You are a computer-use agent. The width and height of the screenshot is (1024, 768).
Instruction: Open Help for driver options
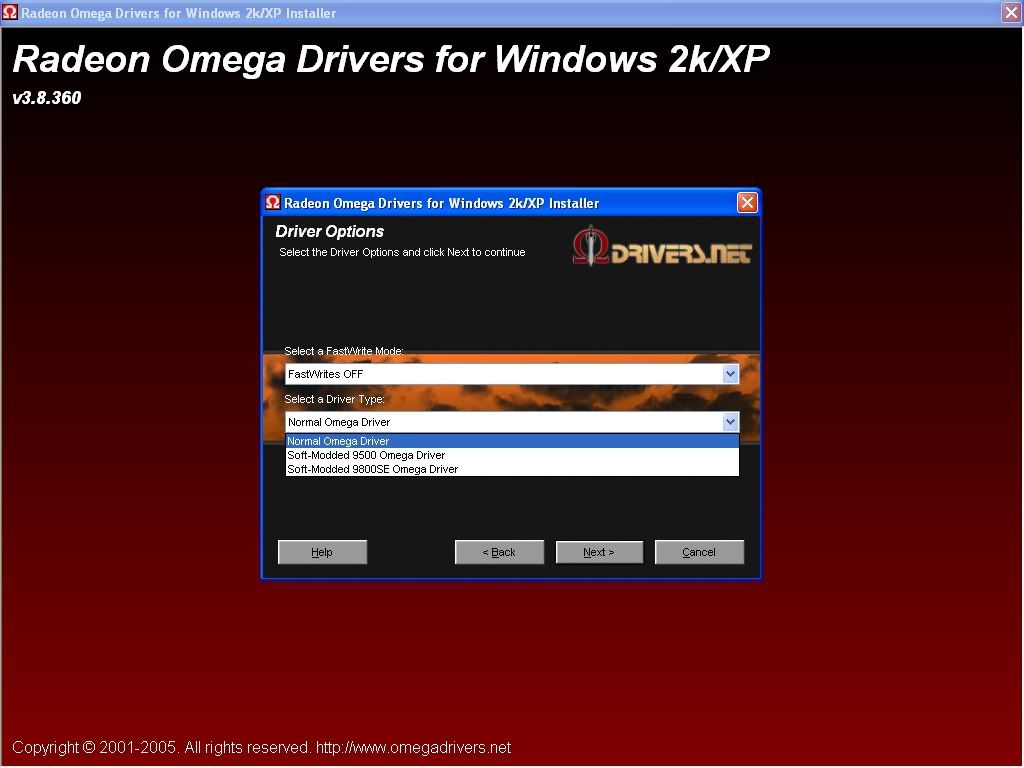pyautogui.click(x=322, y=551)
